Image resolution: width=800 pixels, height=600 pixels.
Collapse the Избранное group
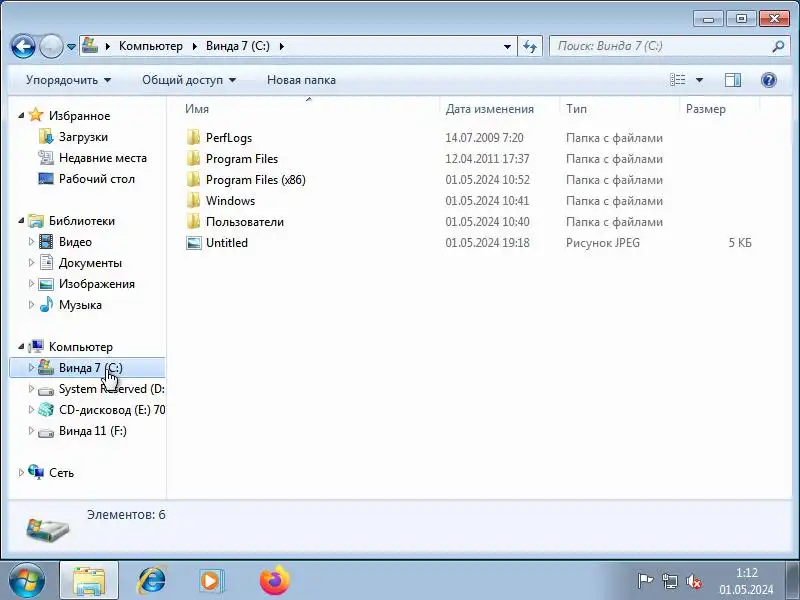[21, 116]
